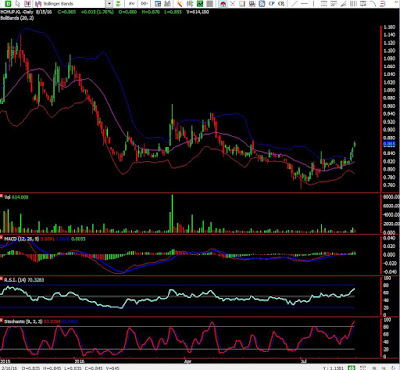This screenshot has height=370, width=400.
Task: Click the Jul date label on time axis
Action: pos(303,361)
